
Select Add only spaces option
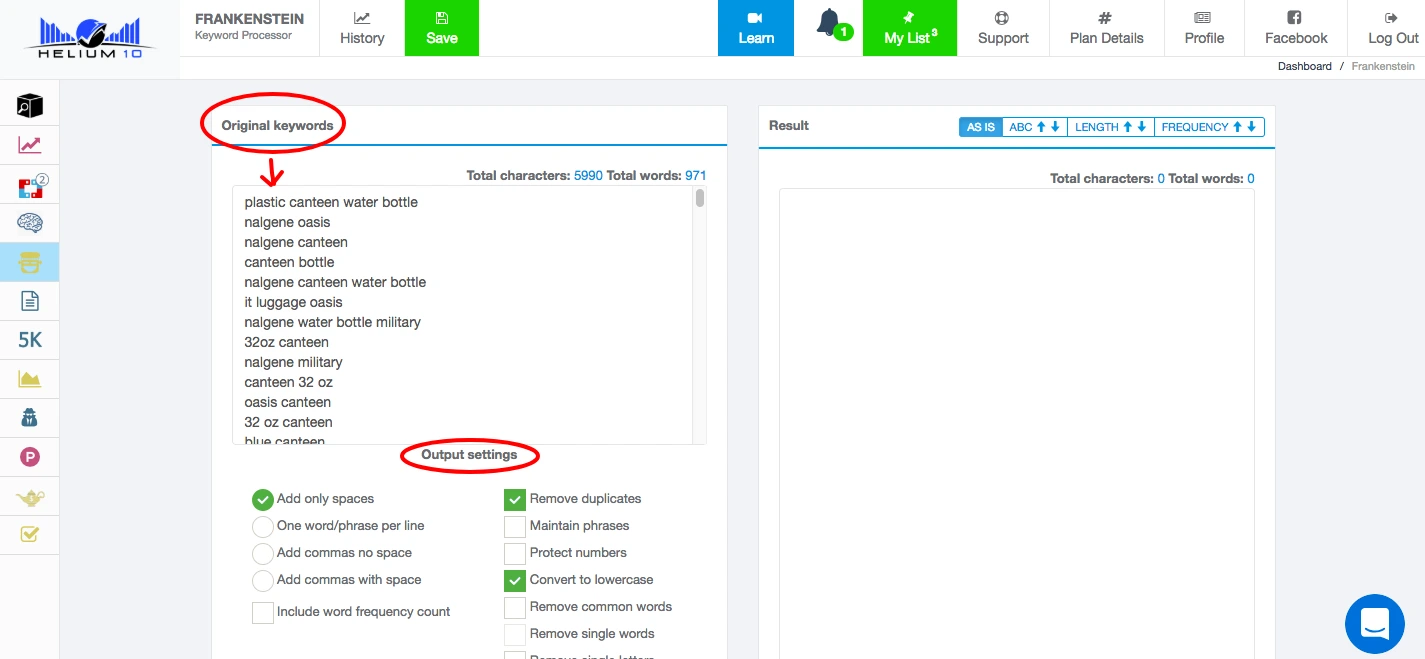click(x=263, y=499)
